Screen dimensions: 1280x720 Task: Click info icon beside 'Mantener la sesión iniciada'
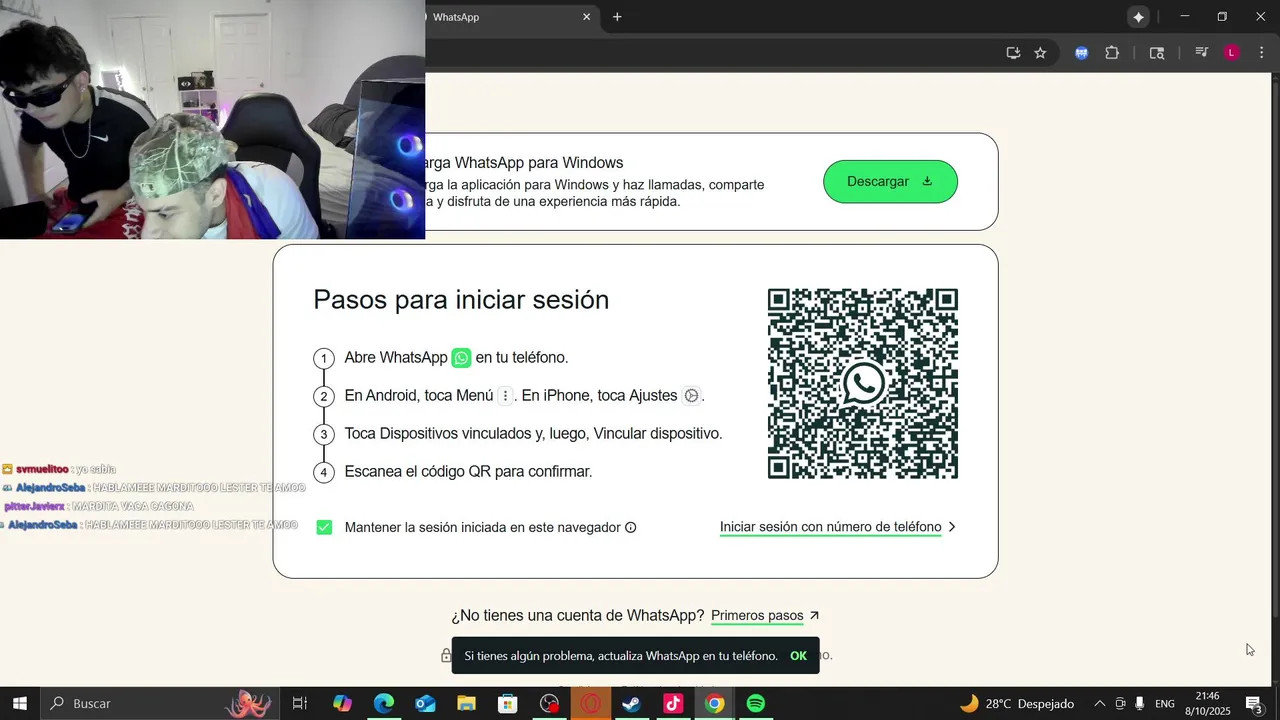point(630,527)
